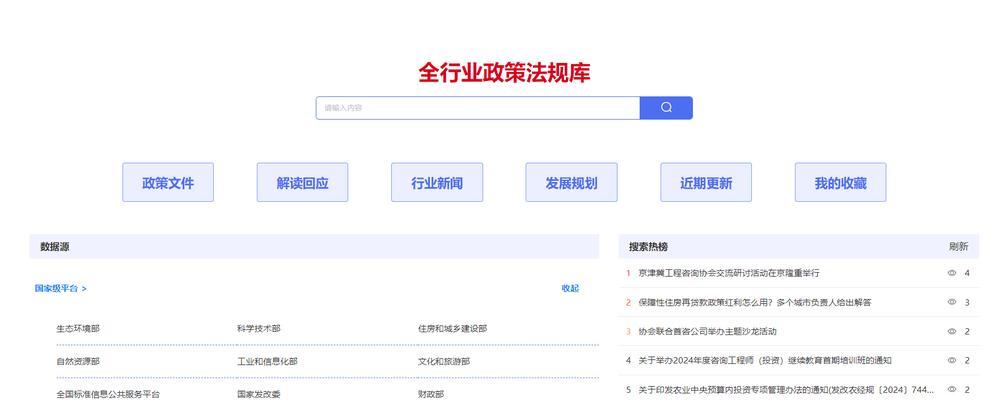This screenshot has width=998, height=400.
Task: Open hot search item 协会联合首咨公司举办主题沙龙活动
Action: tap(707, 332)
